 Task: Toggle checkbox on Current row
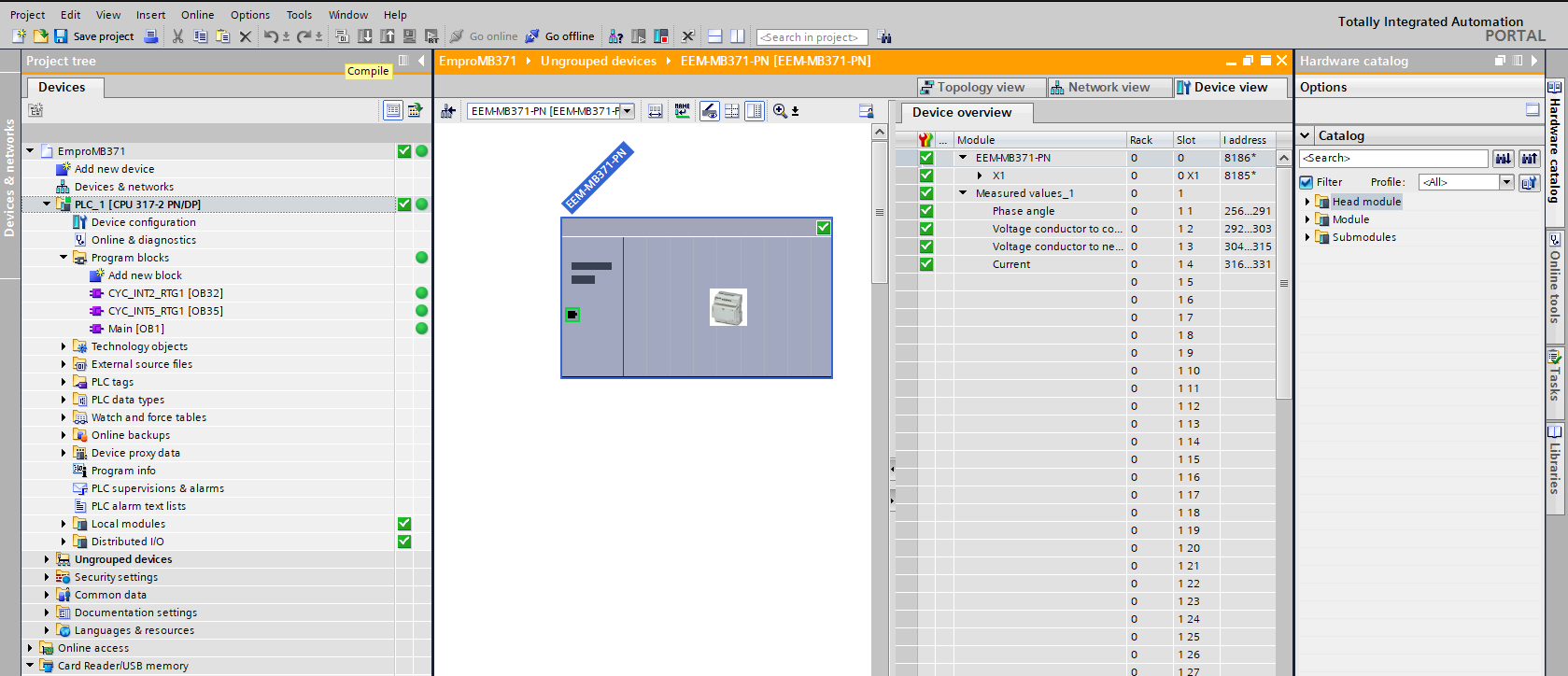(x=926, y=264)
